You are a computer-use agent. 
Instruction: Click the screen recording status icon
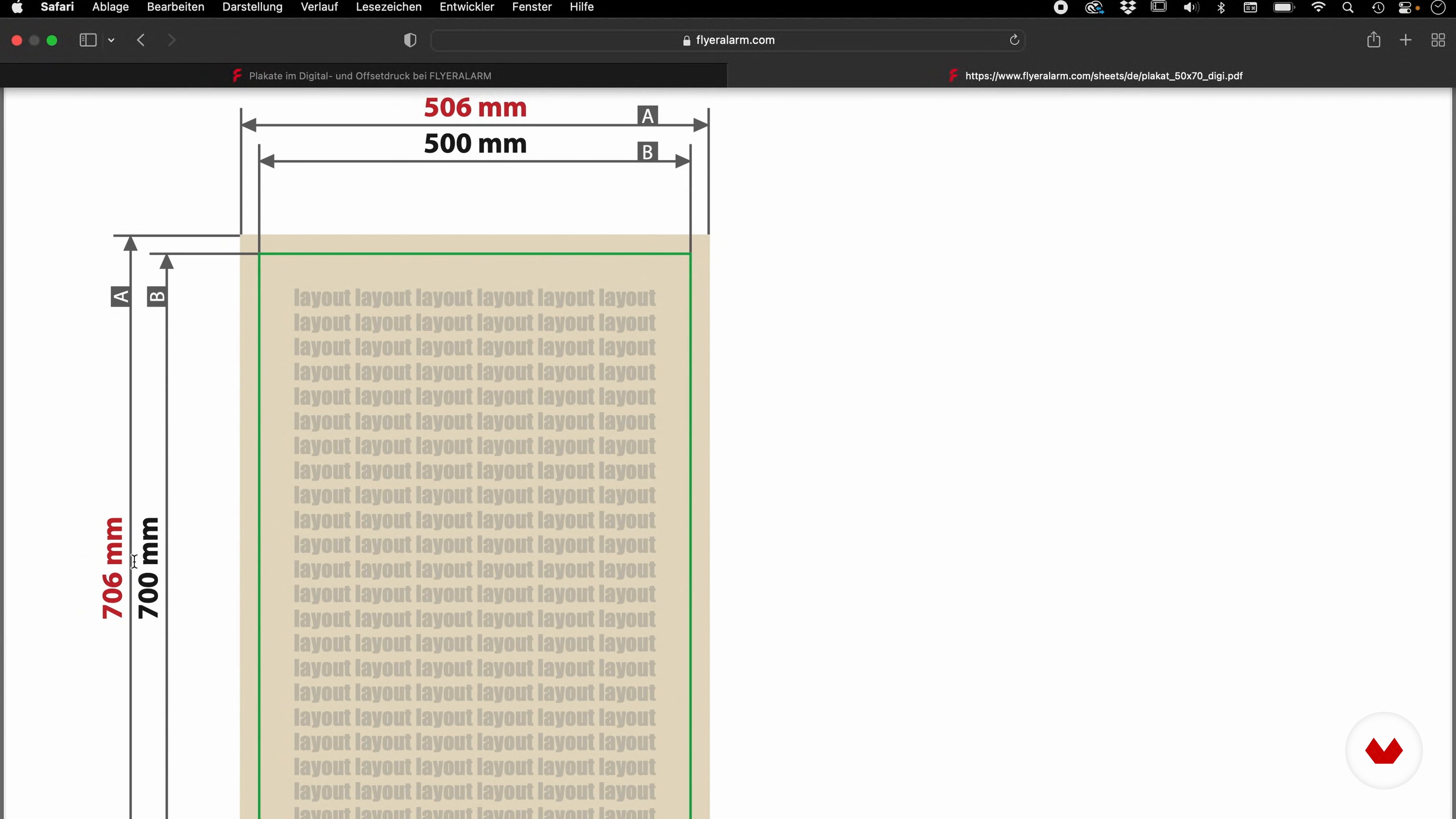click(1061, 7)
